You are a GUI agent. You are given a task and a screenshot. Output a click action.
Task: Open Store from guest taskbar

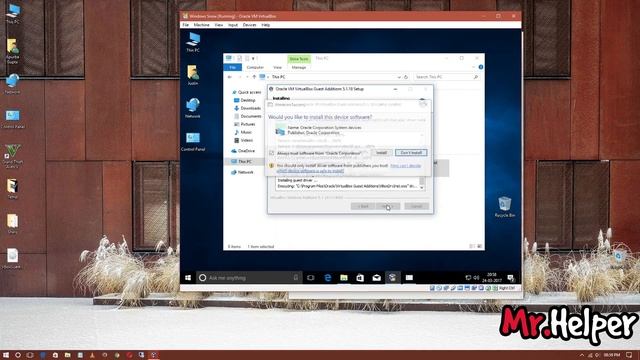click(360, 278)
